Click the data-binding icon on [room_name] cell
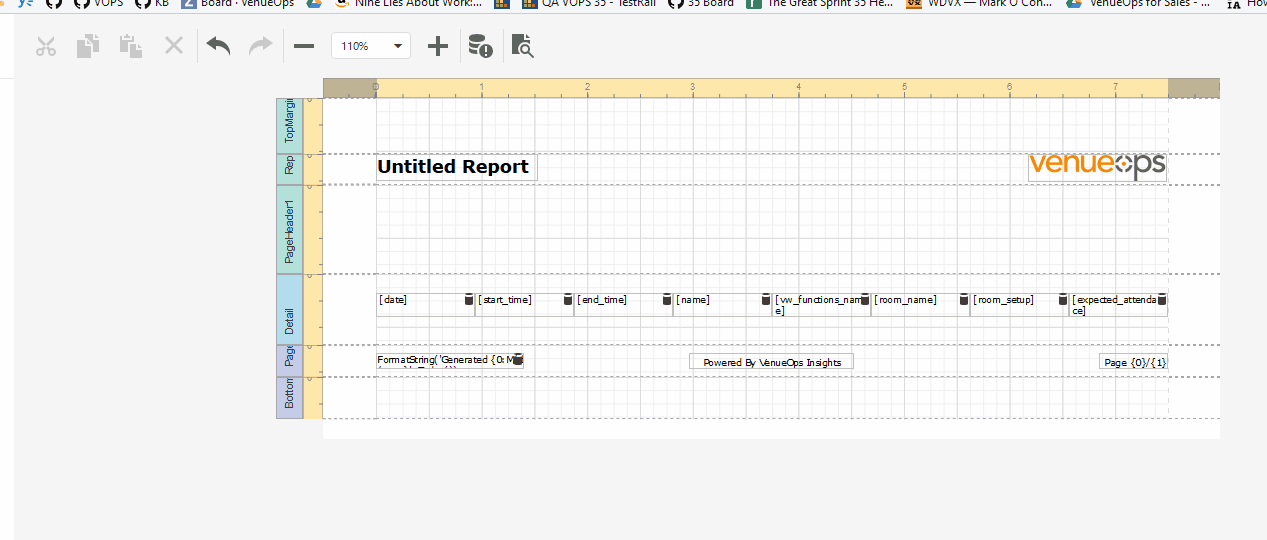 pos(964,299)
